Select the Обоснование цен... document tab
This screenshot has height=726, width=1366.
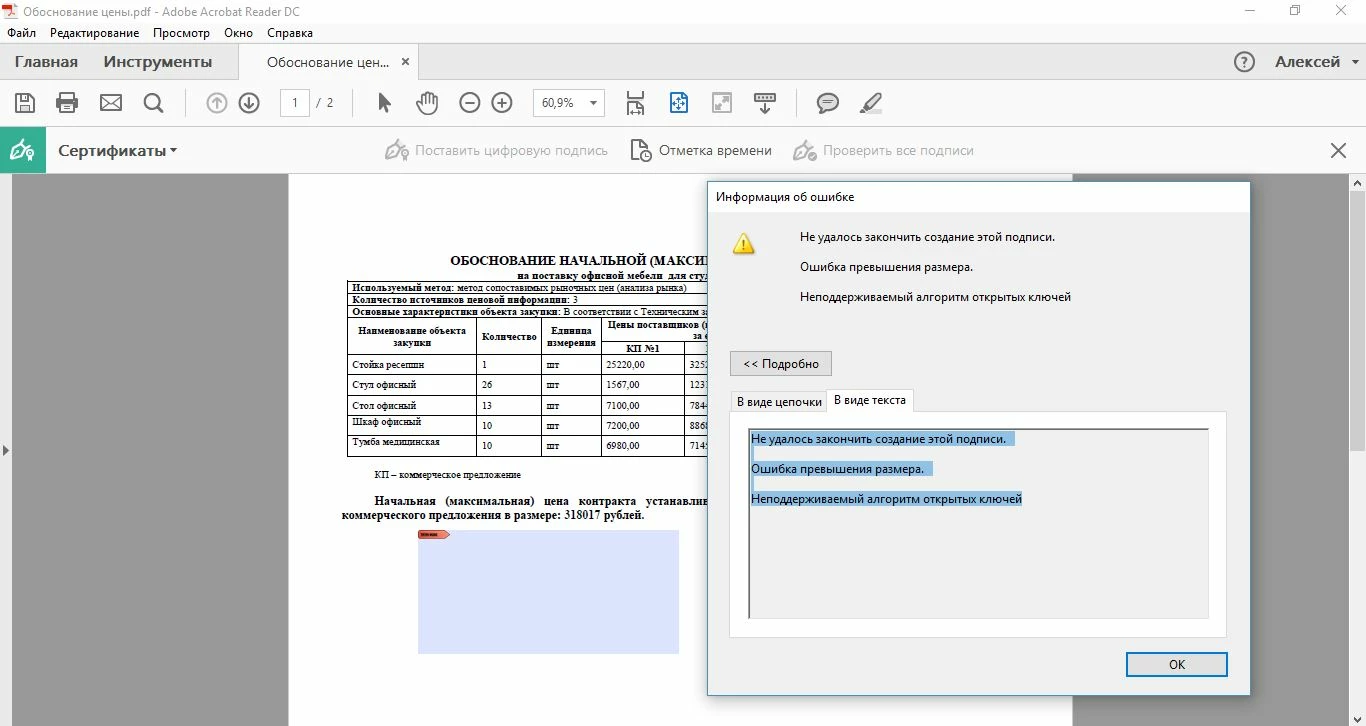click(x=327, y=62)
